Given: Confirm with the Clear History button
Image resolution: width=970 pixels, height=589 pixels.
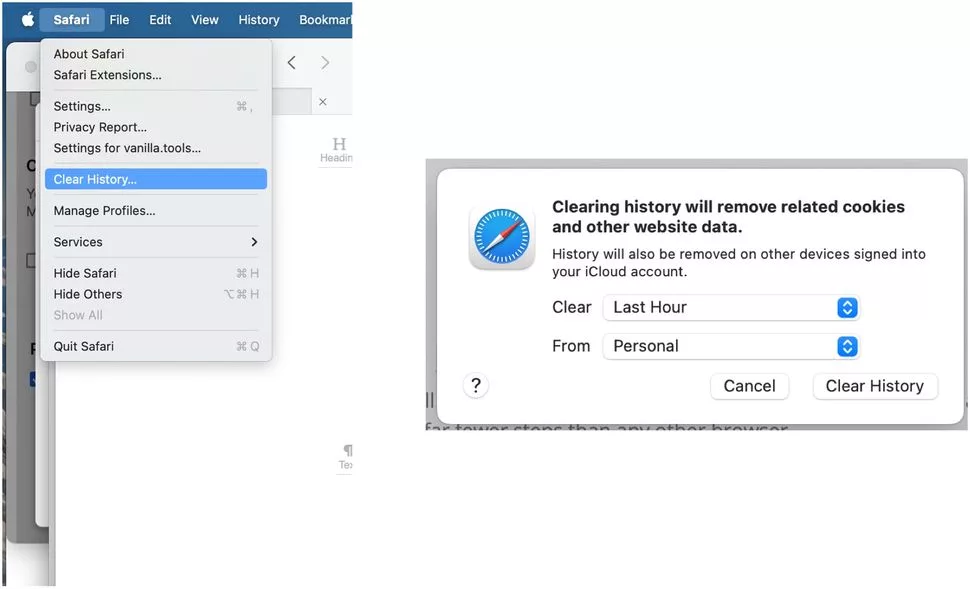Looking at the screenshot, I should click(x=875, y=386).
